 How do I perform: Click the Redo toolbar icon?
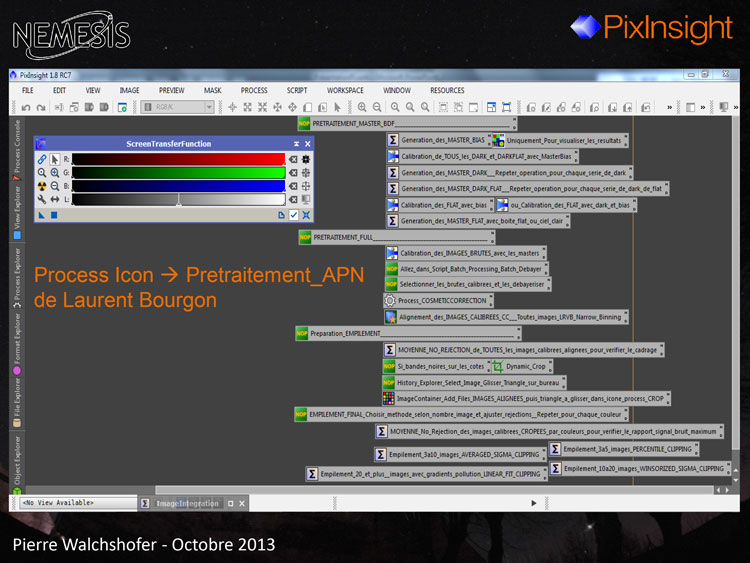41,108
